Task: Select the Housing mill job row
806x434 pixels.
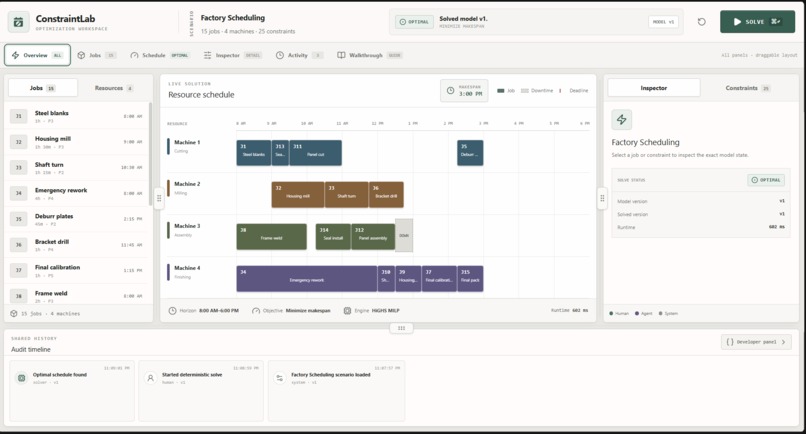Action: 76,142
